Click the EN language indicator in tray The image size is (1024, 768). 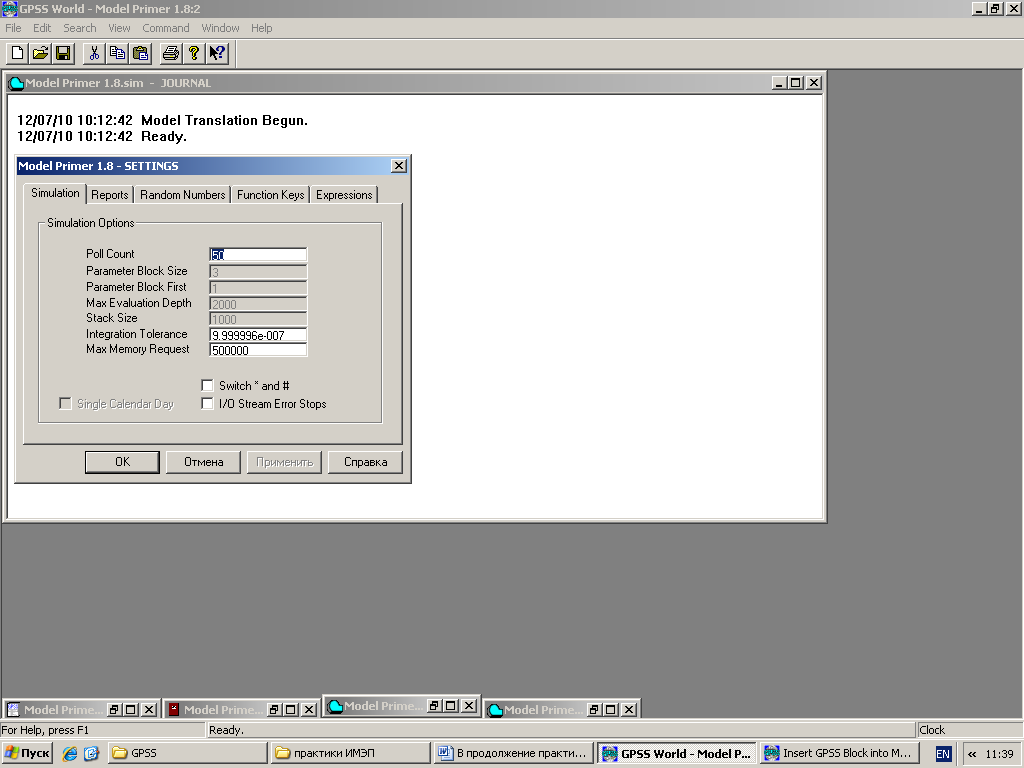[x=943, y=754]
